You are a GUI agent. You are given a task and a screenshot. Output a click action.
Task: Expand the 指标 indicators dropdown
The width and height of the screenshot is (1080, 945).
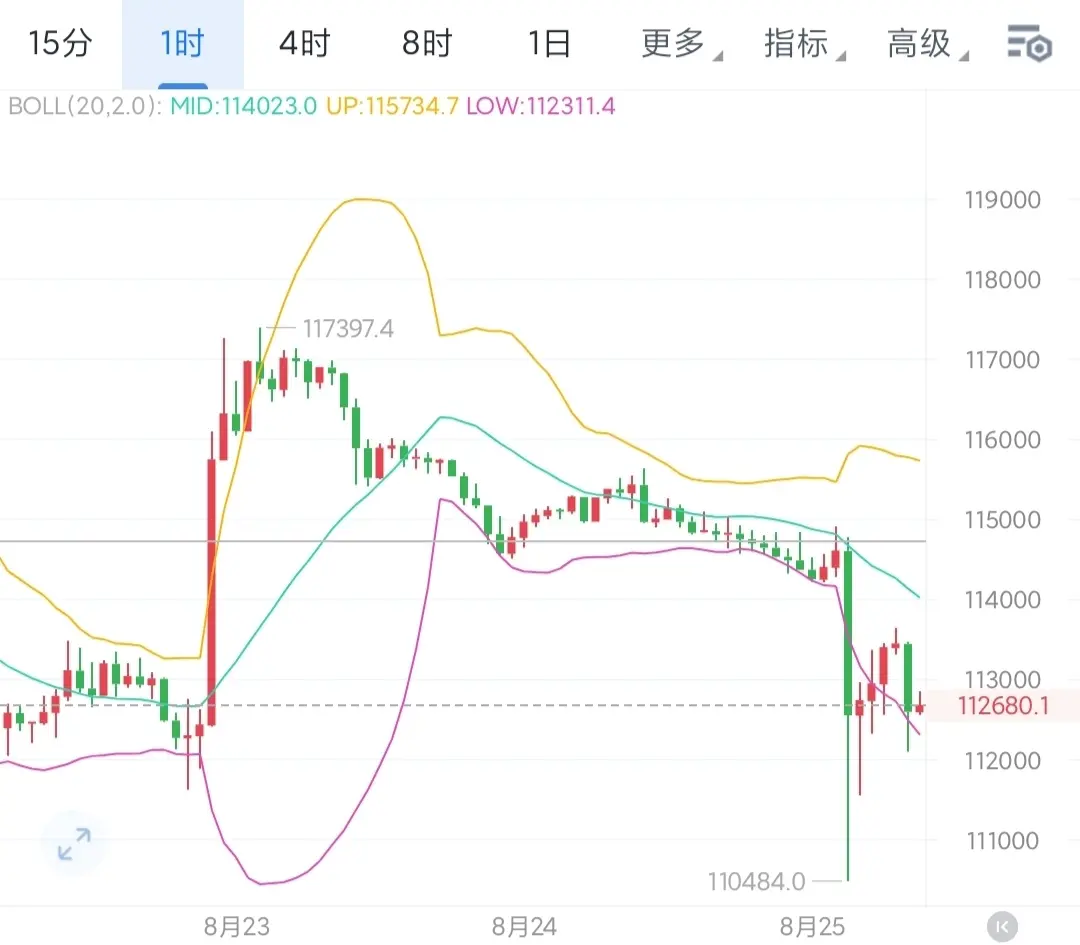(803, 43)
